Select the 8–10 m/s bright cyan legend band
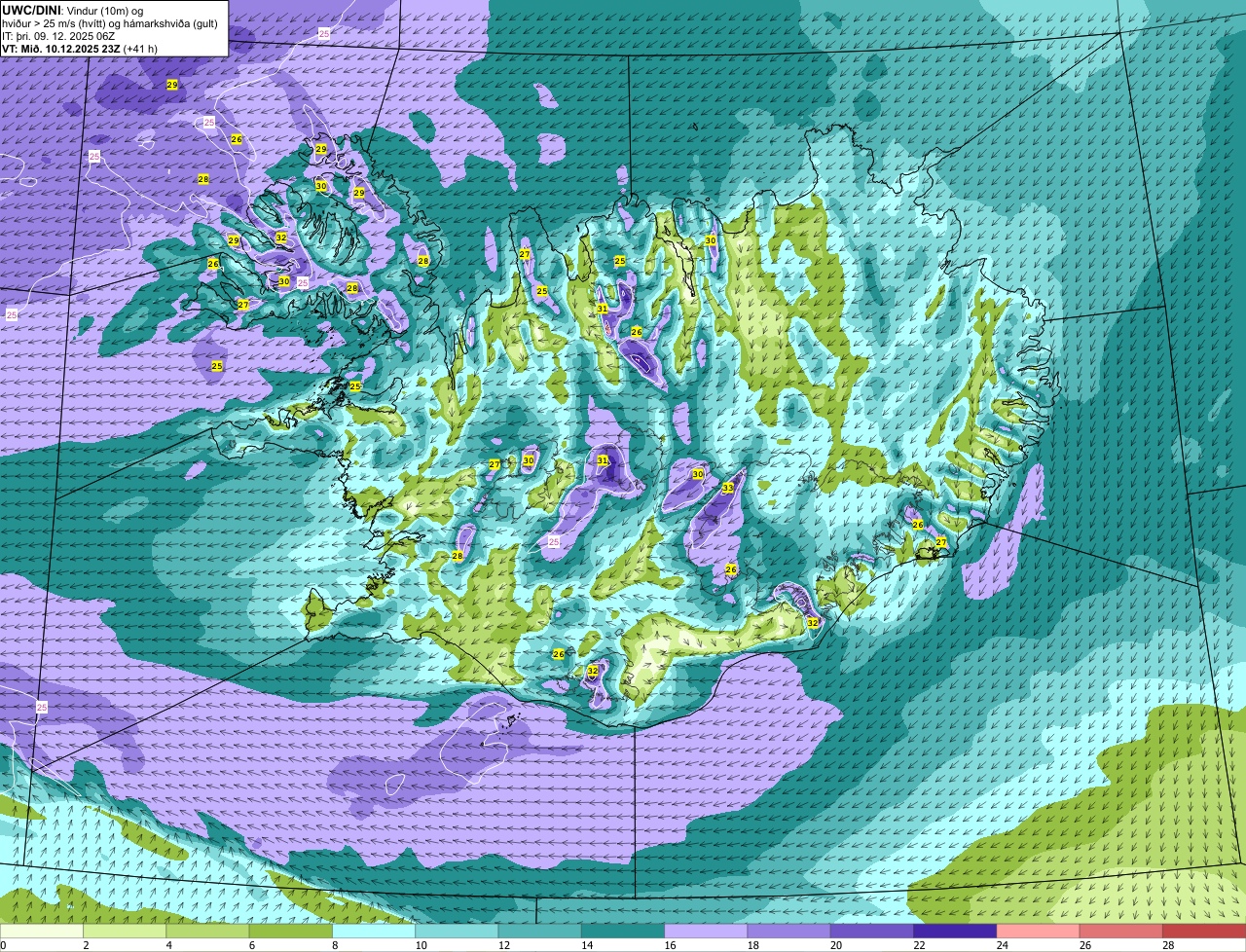This screenshot has width=1246, height=952. click(374, 931)
